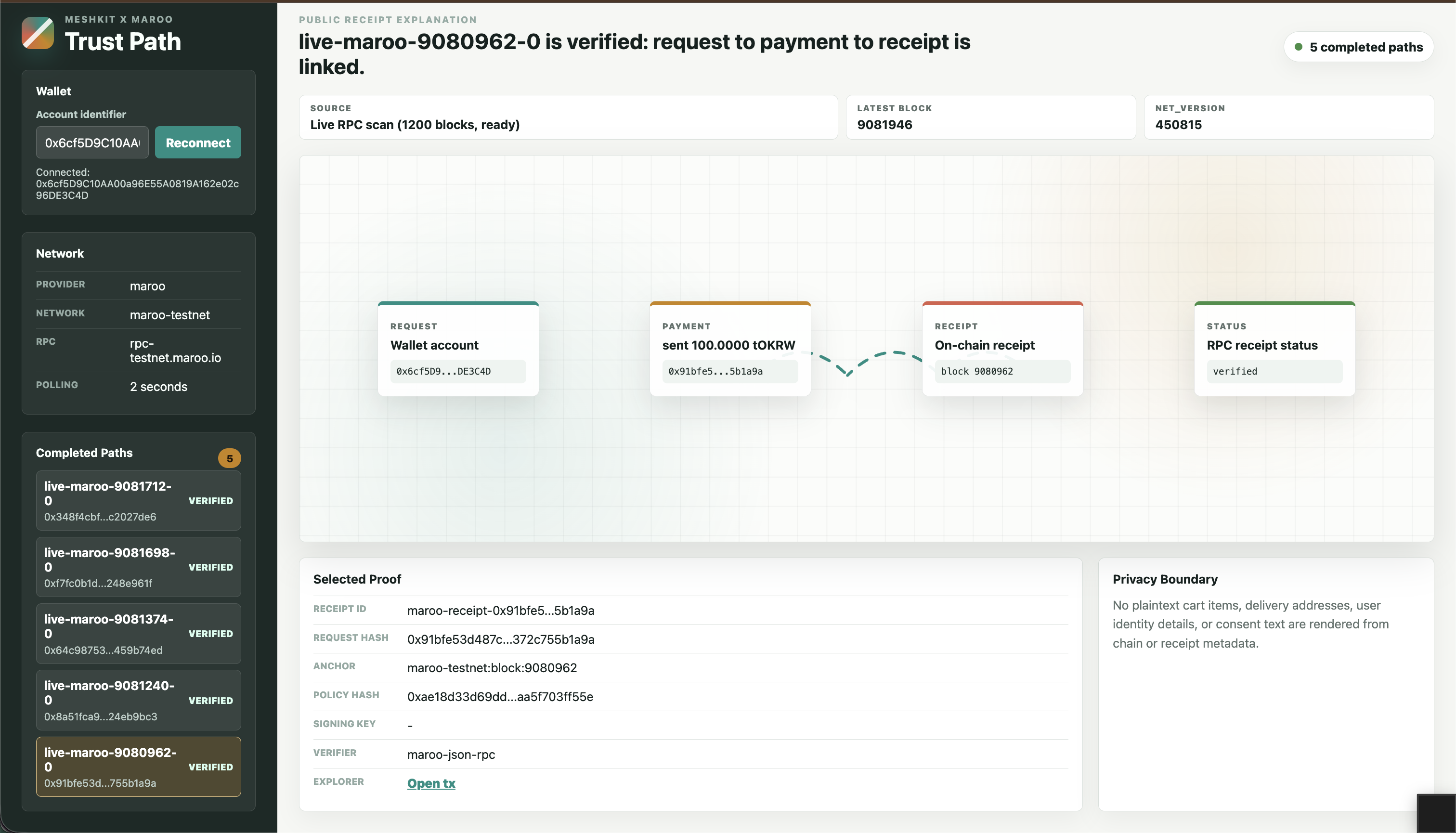Click hash 0x8a51fca9...24eb9bc3
This screenshot has height=833, width=1456.
click(101, 716)
